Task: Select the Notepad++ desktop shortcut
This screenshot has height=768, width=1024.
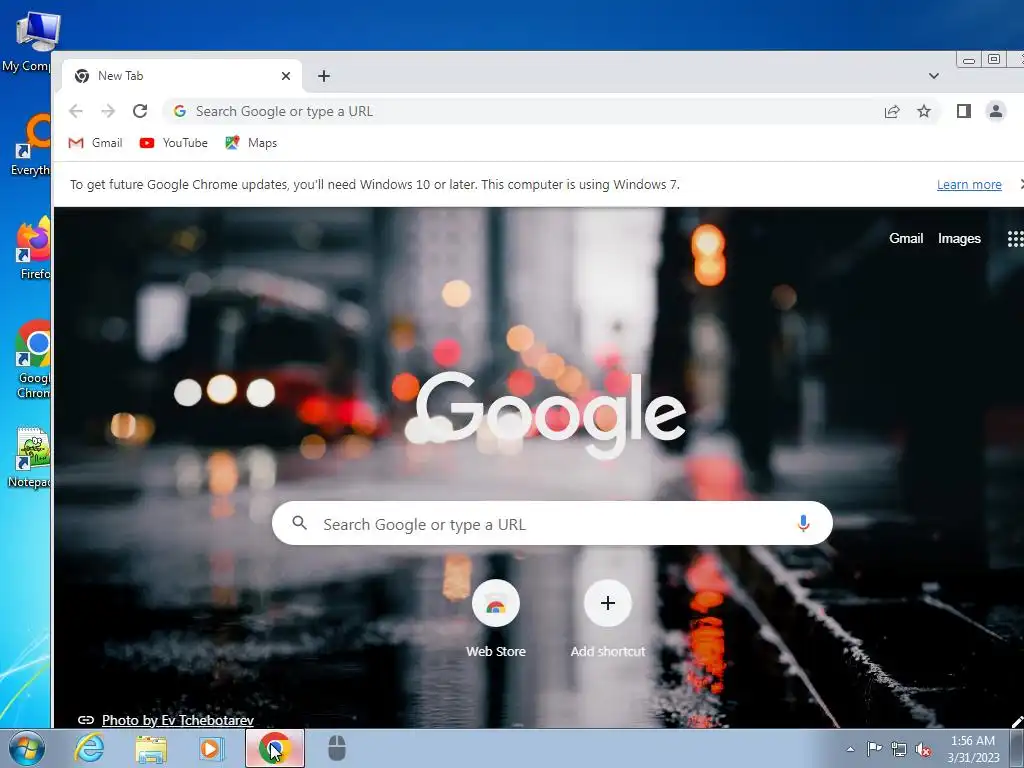Action: coord(29,457)
